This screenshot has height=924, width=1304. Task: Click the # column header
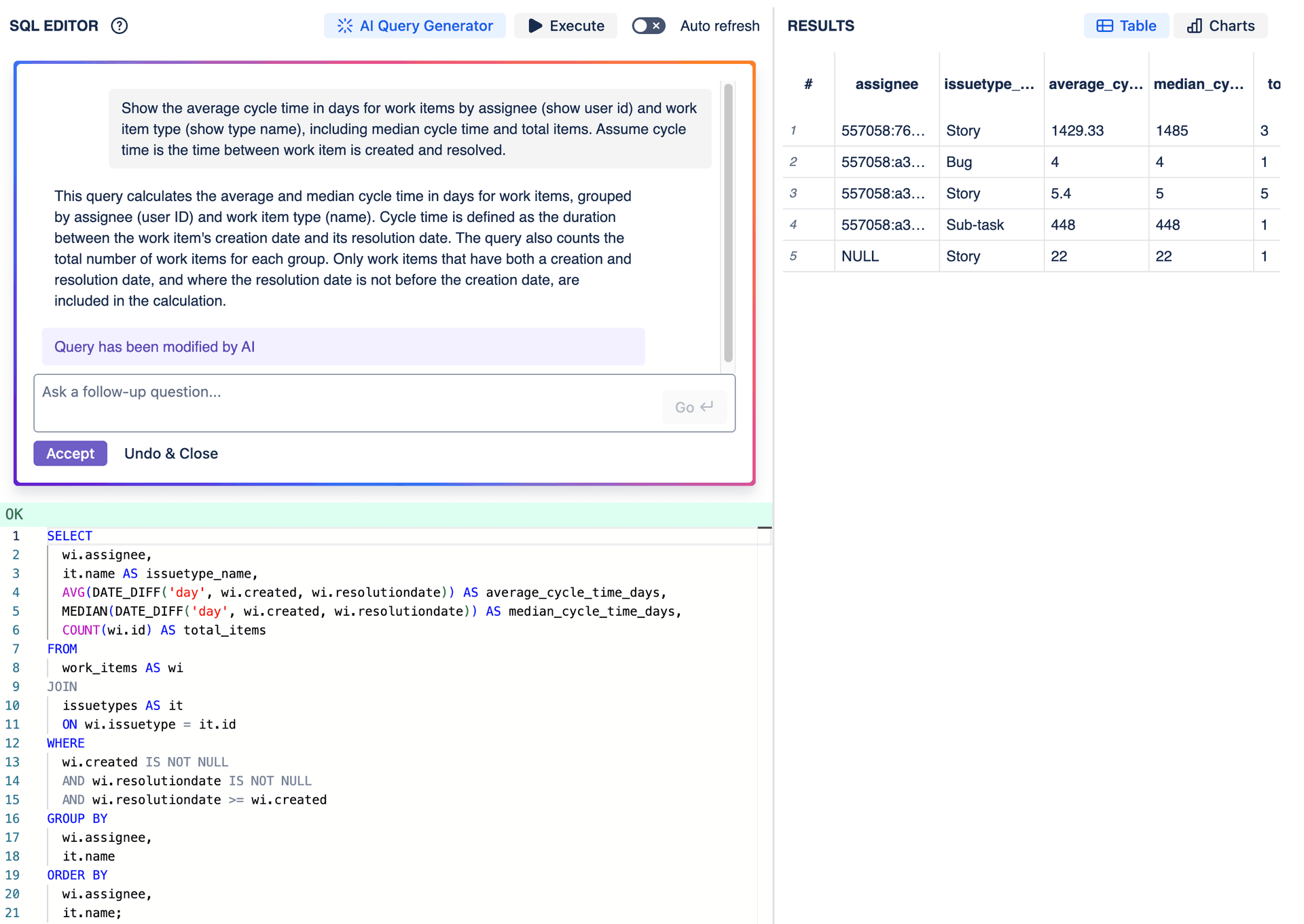coord(808,84)
